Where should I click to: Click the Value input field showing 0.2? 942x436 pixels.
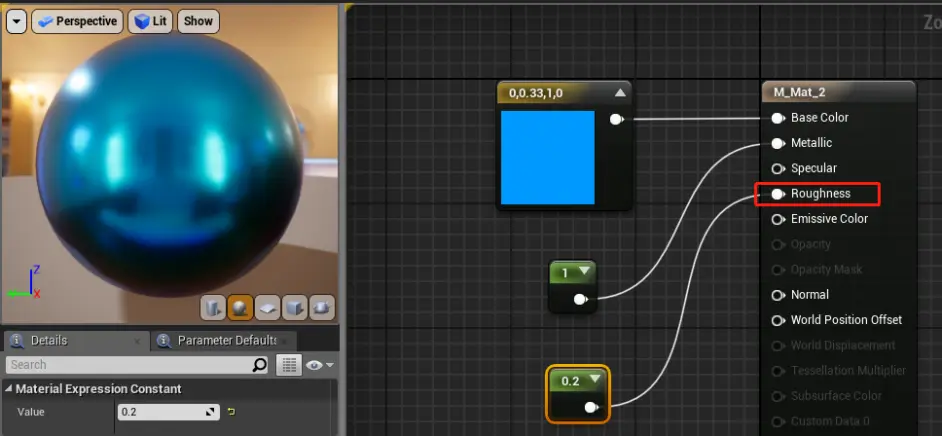pyautogui.click(x=169, y=412)
